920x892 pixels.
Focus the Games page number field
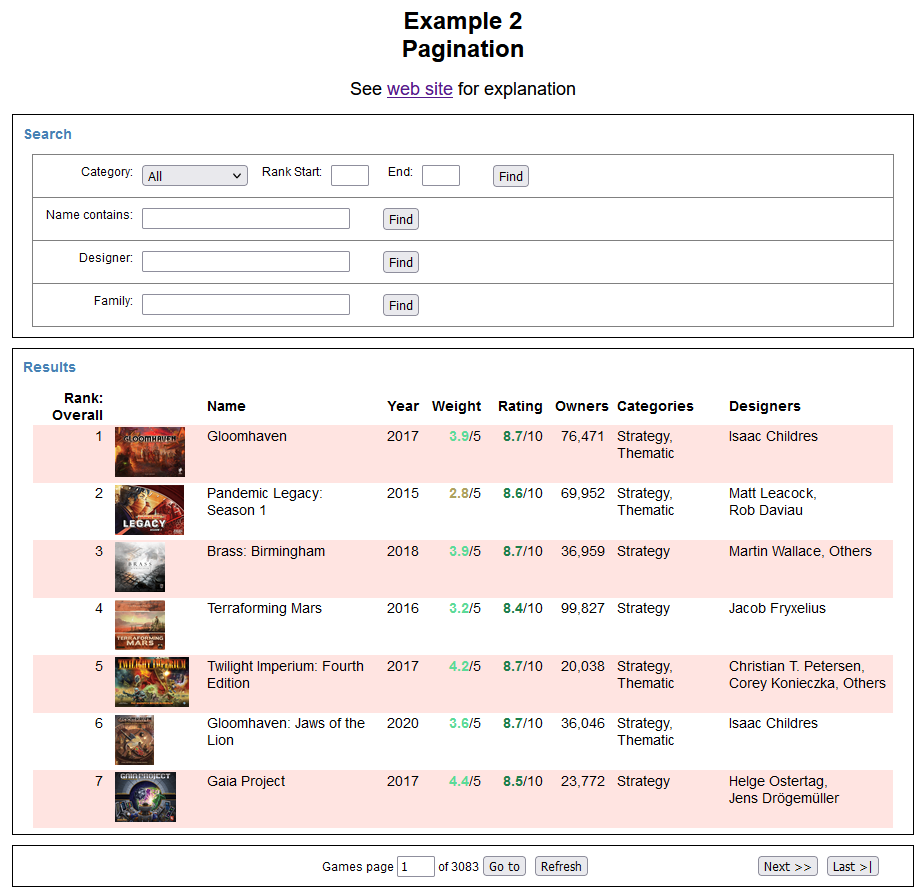(415, 867)
